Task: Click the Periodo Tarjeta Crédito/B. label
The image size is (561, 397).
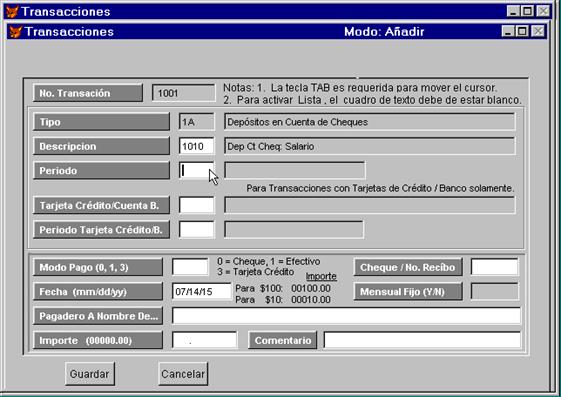Action: (x=101, y=230)
